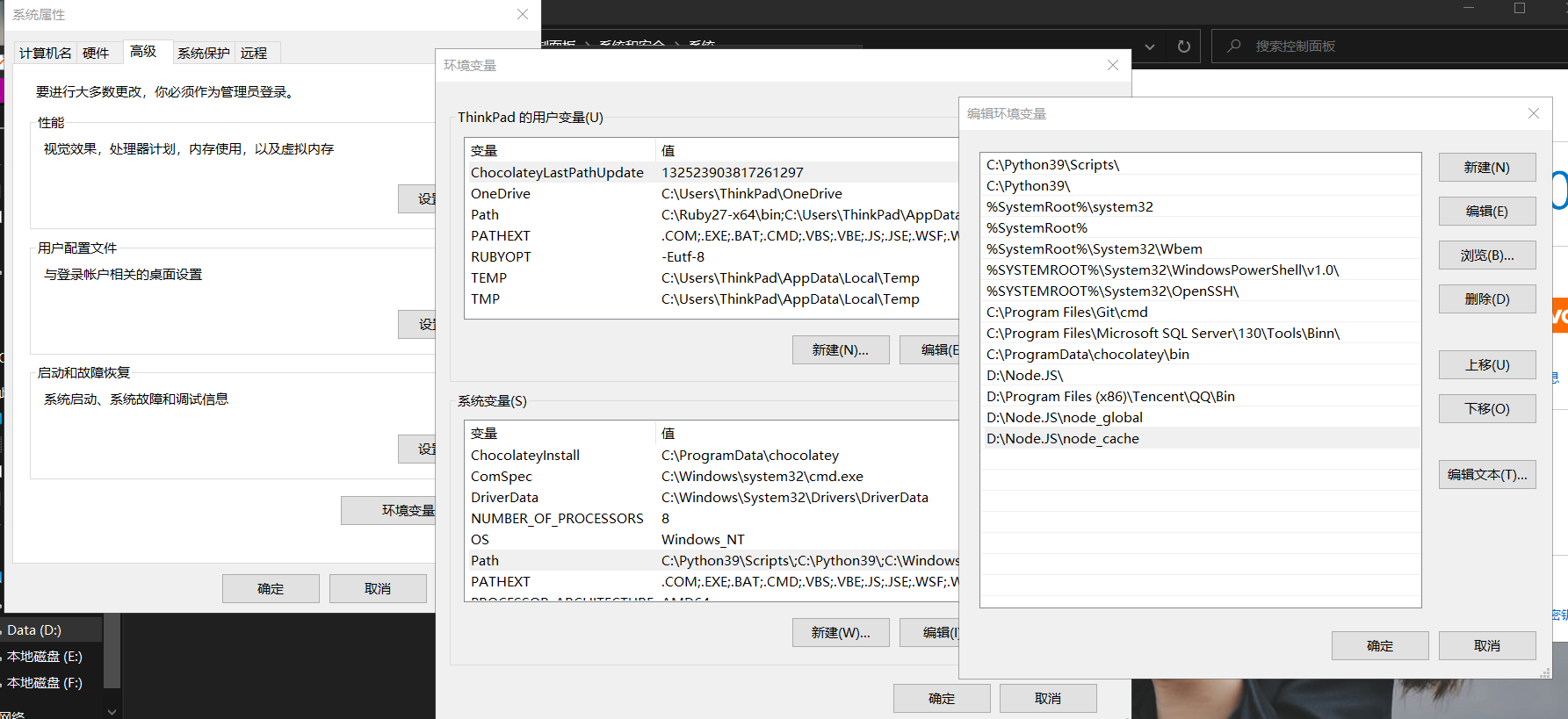Screen dimensions: 1568x719
Task: Select D:\Node.JS\node_cache entry
Action: pos(1200,438)
